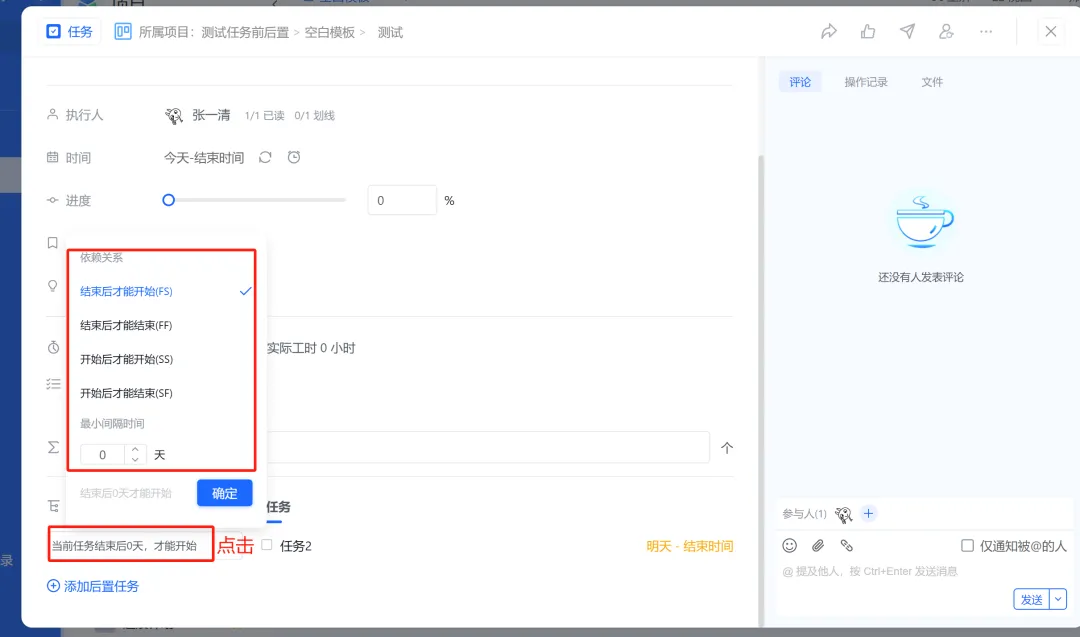Enable 仅通知被@的人 checkbox

point(967,545)
